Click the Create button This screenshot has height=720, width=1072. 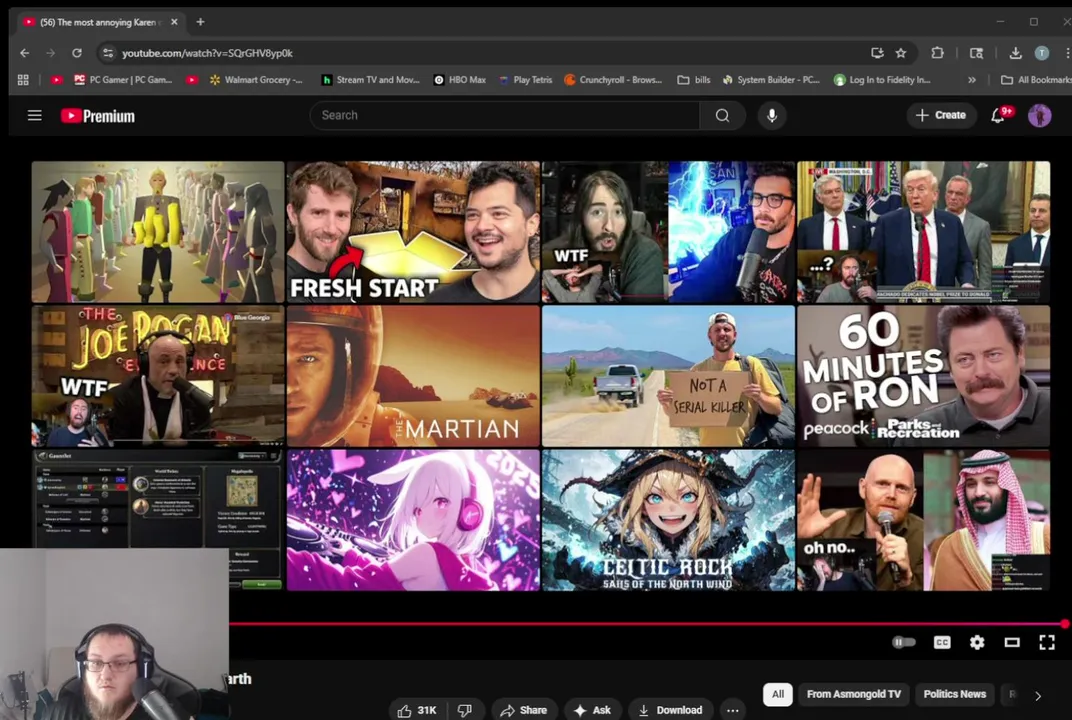[941, 116]
